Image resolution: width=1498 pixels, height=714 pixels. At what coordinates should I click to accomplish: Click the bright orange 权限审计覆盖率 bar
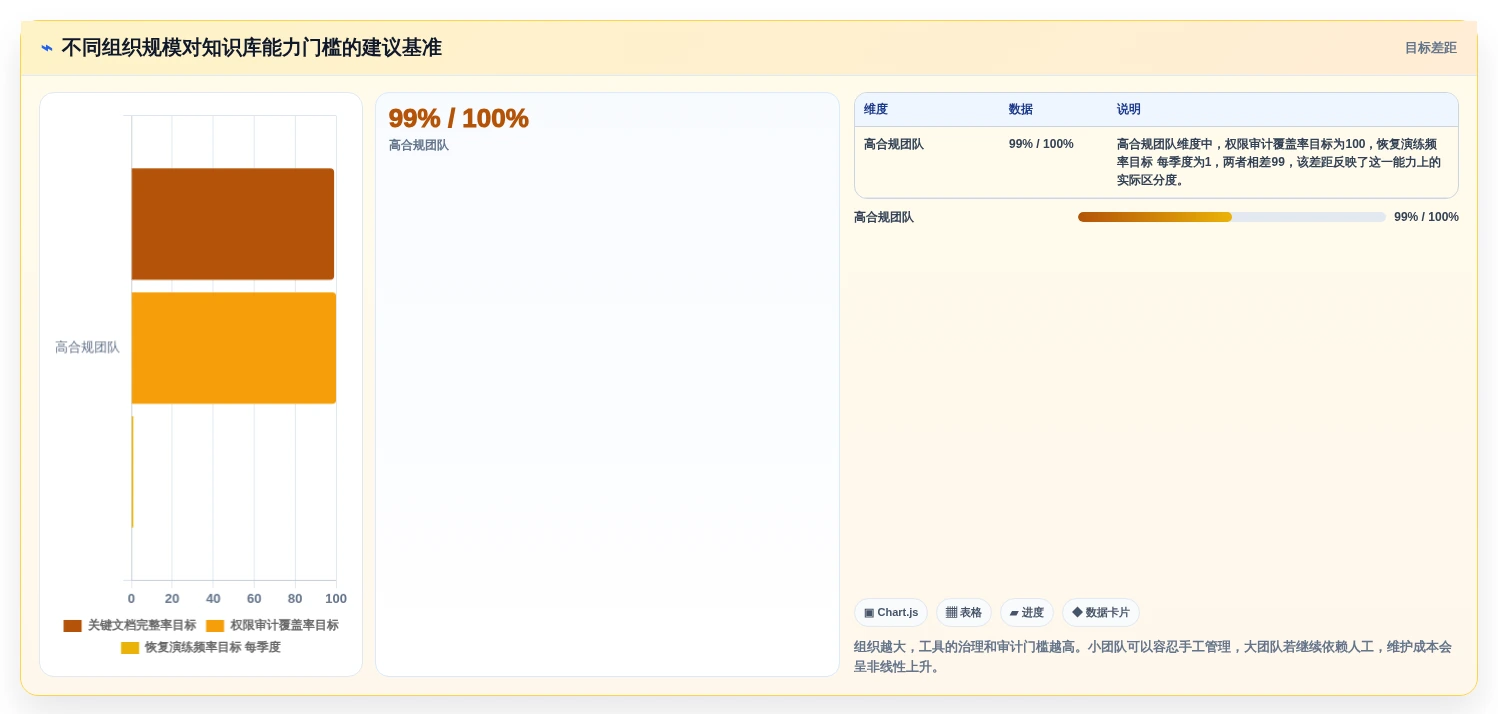234,348
